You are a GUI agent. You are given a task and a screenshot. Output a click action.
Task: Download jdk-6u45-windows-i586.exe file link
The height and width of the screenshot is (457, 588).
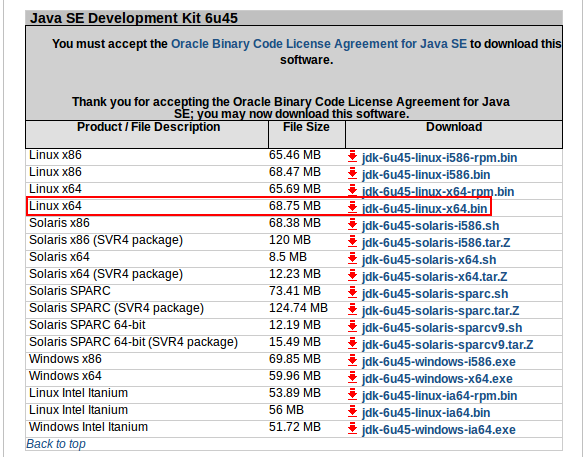439,361
